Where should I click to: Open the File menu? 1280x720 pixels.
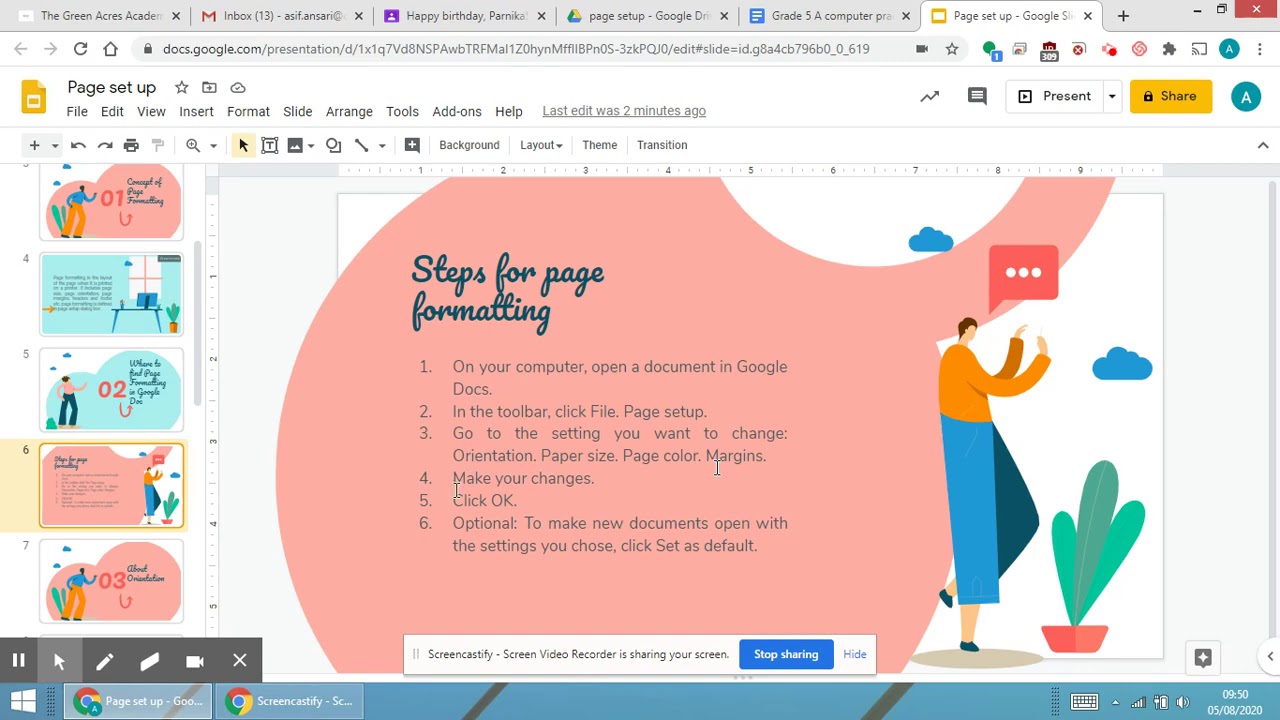tap(77, 111)
